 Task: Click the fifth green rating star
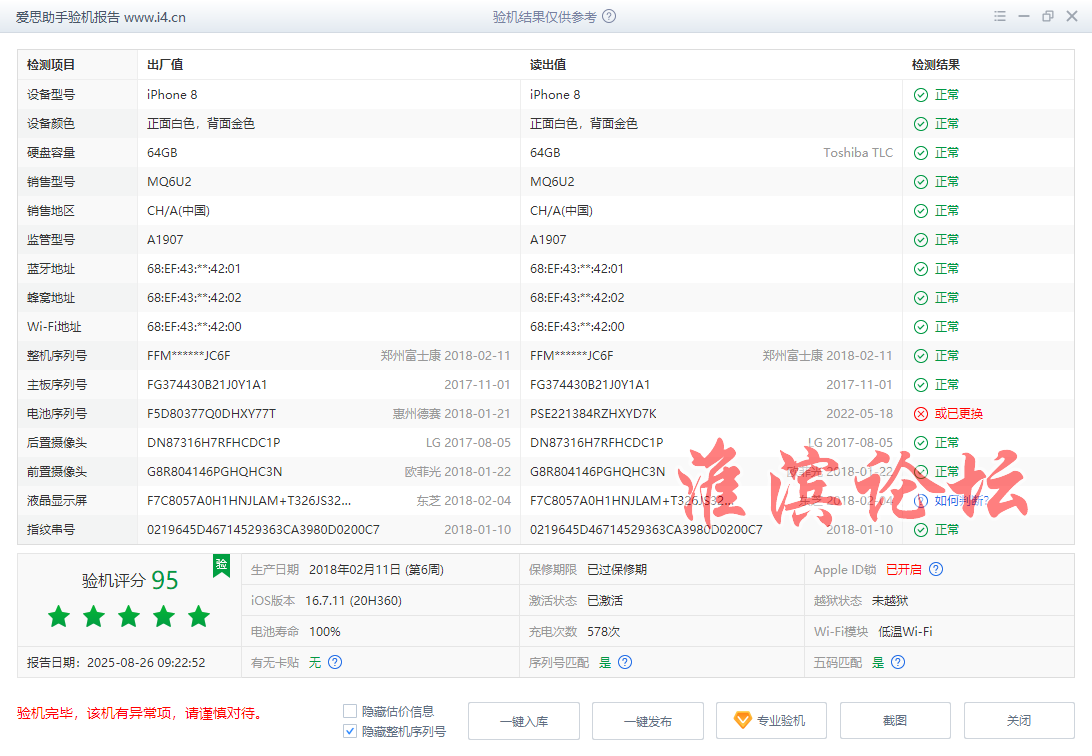click(198, 616)
